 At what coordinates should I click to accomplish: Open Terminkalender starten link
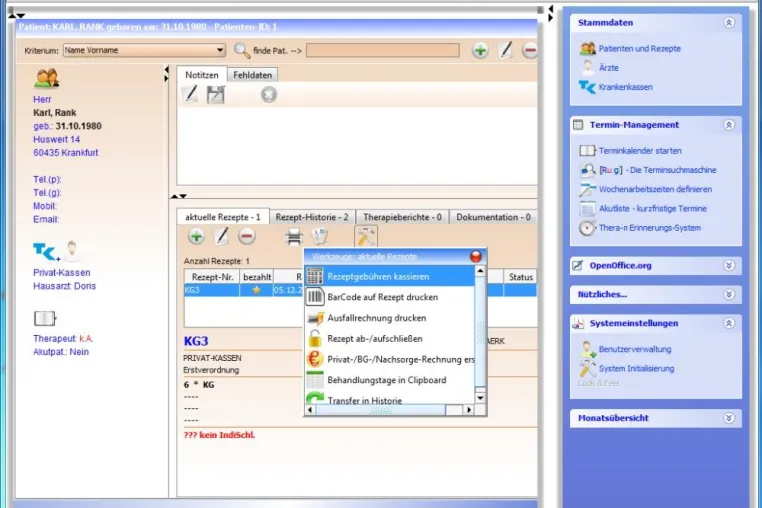point(640,151)
